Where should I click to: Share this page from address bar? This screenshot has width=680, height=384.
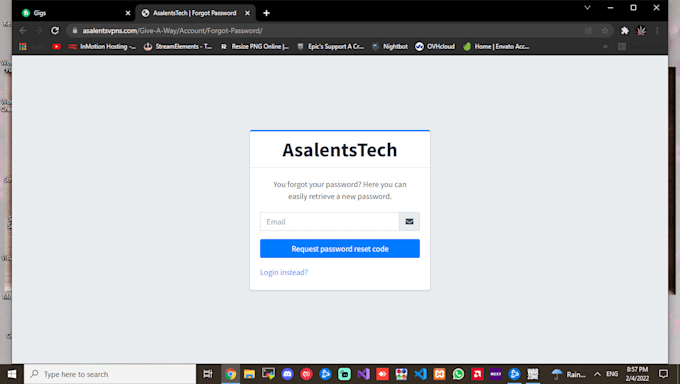pyautogui.click(x=588, y=30)
